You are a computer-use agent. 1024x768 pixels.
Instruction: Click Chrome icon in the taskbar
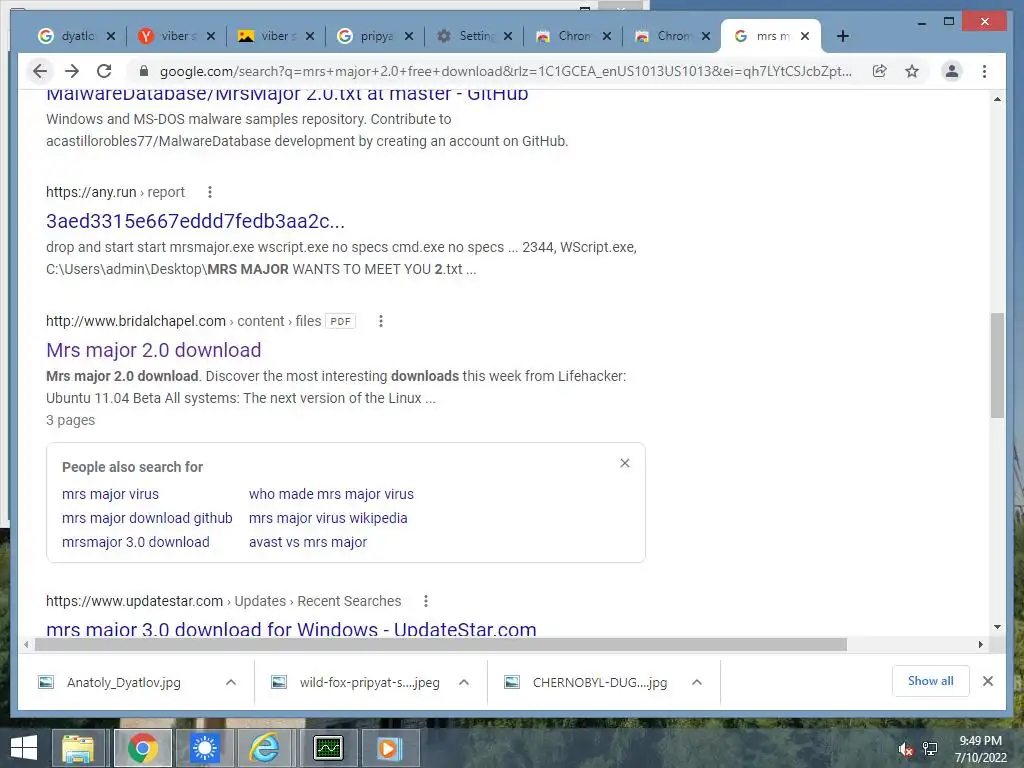point(142,748)
